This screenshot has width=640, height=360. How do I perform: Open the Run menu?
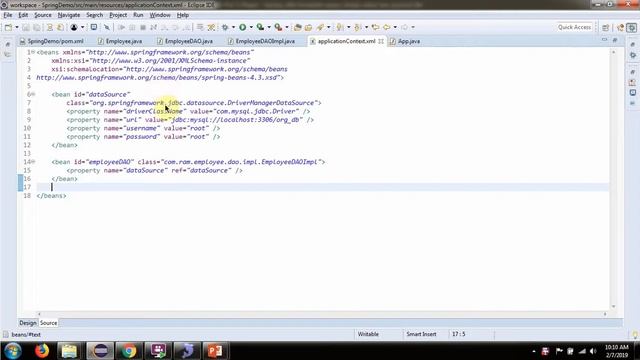tap(138, 15)
